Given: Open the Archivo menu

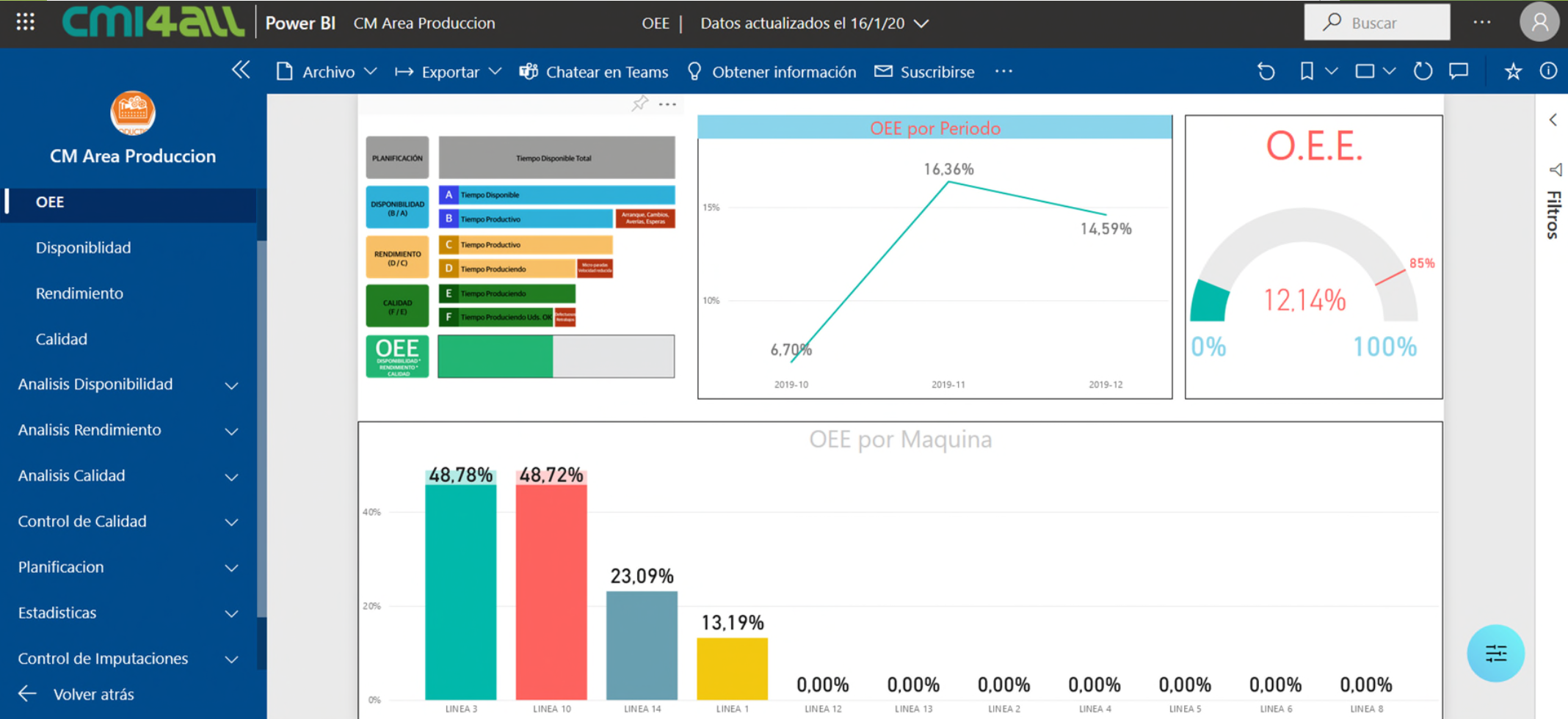Looking at the screenshot, I should click(327, 72).
